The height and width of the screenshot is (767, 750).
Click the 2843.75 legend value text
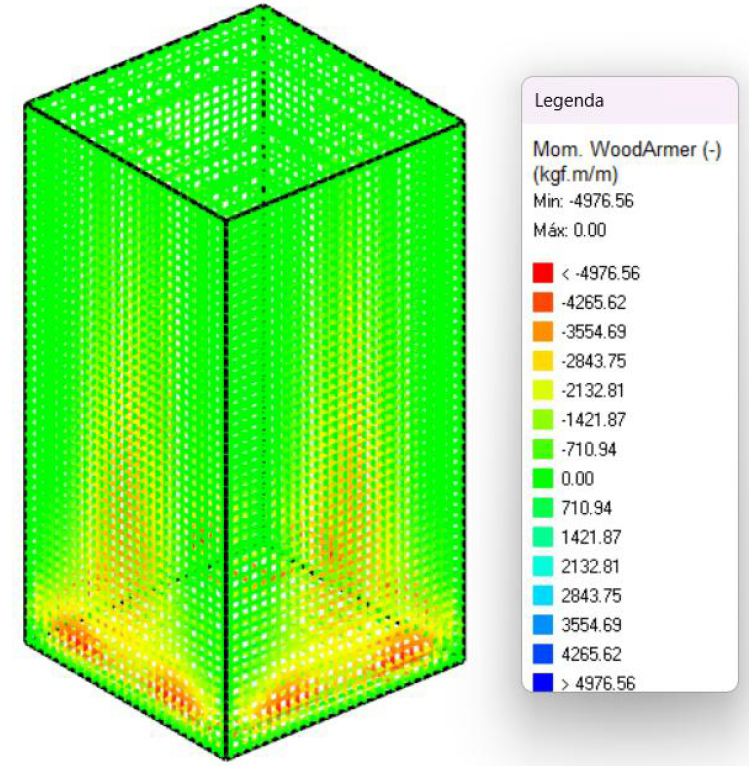(591, 596)
